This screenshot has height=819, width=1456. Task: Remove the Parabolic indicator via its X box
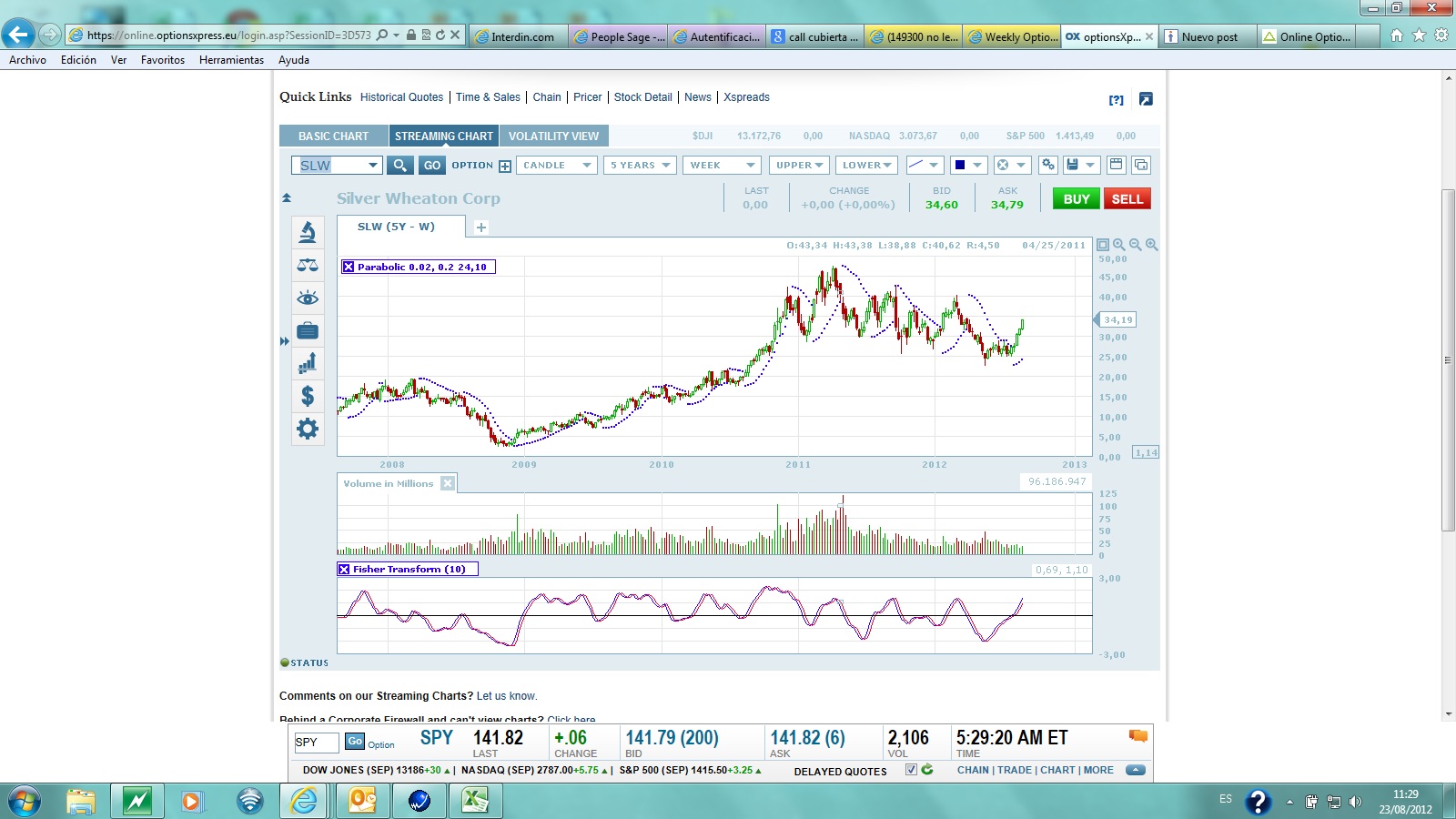coord(349,267)
